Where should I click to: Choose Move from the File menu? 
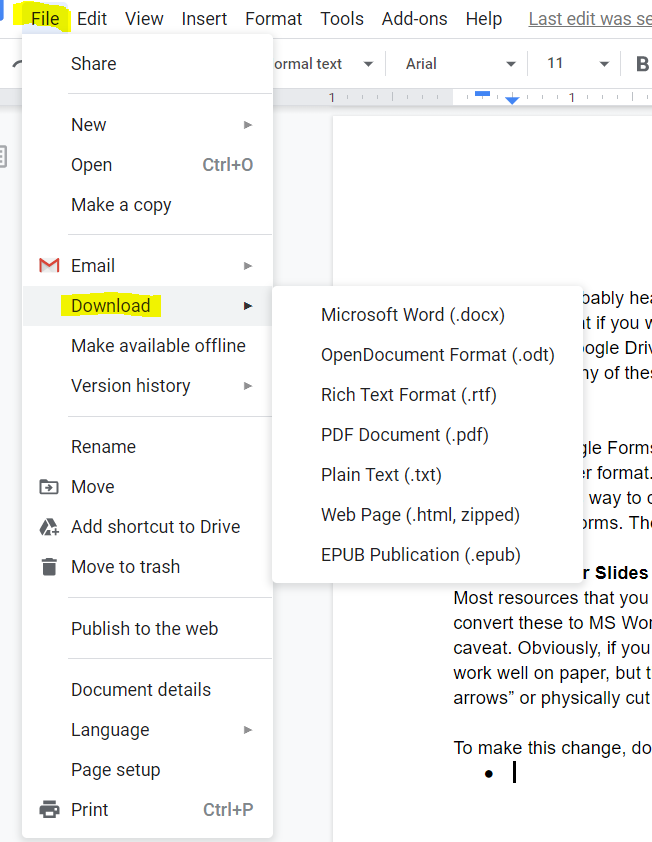148,487
